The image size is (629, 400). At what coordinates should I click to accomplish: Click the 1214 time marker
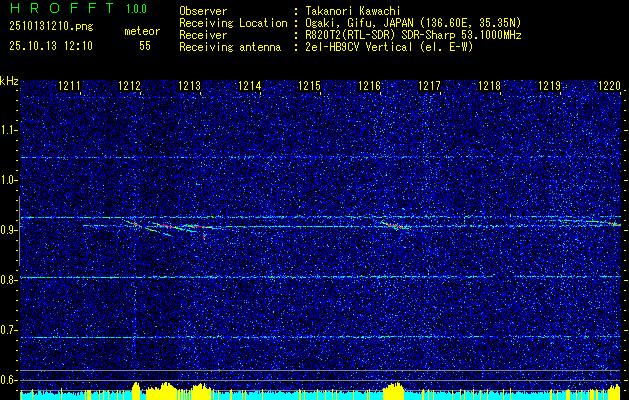250,85
